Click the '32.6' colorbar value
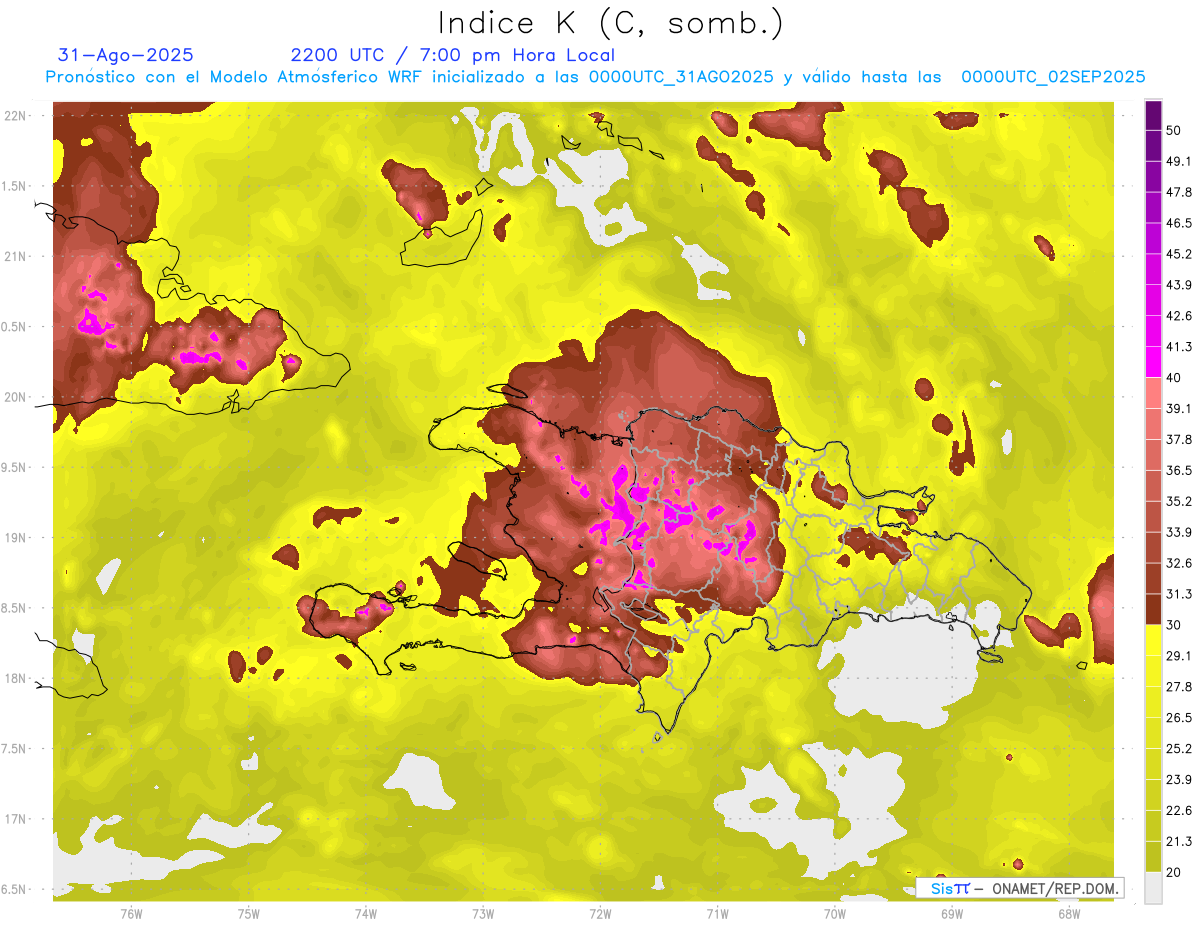This screenshot has height=927, width=1200. coord(1178,563)
